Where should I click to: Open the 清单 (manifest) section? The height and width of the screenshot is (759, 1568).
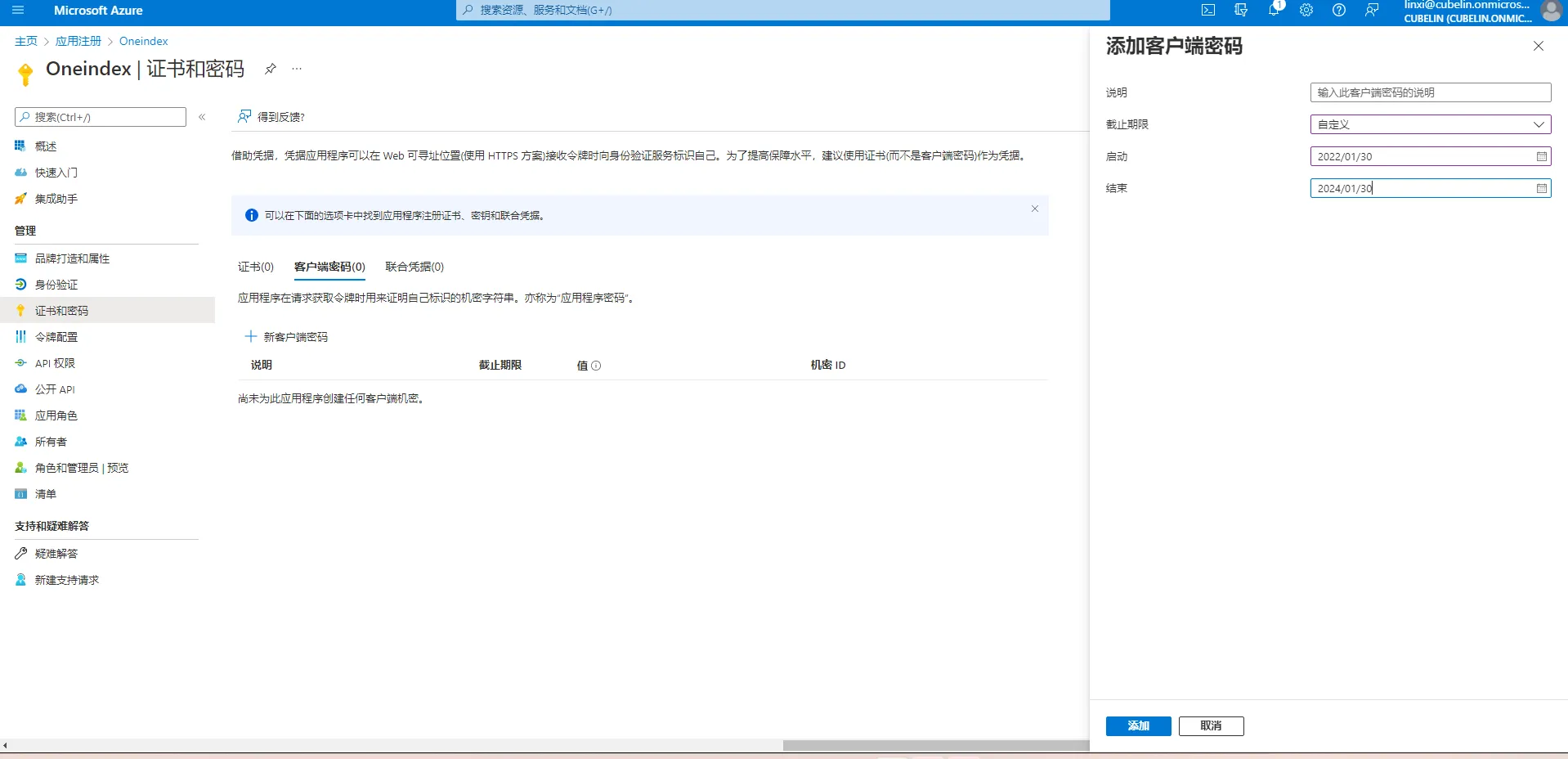tap(45, 494)
